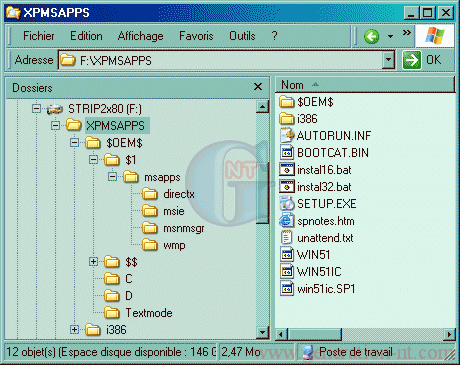Open the Adresse bar dropdown
The image size is (460, 365).
pos(388,60)
